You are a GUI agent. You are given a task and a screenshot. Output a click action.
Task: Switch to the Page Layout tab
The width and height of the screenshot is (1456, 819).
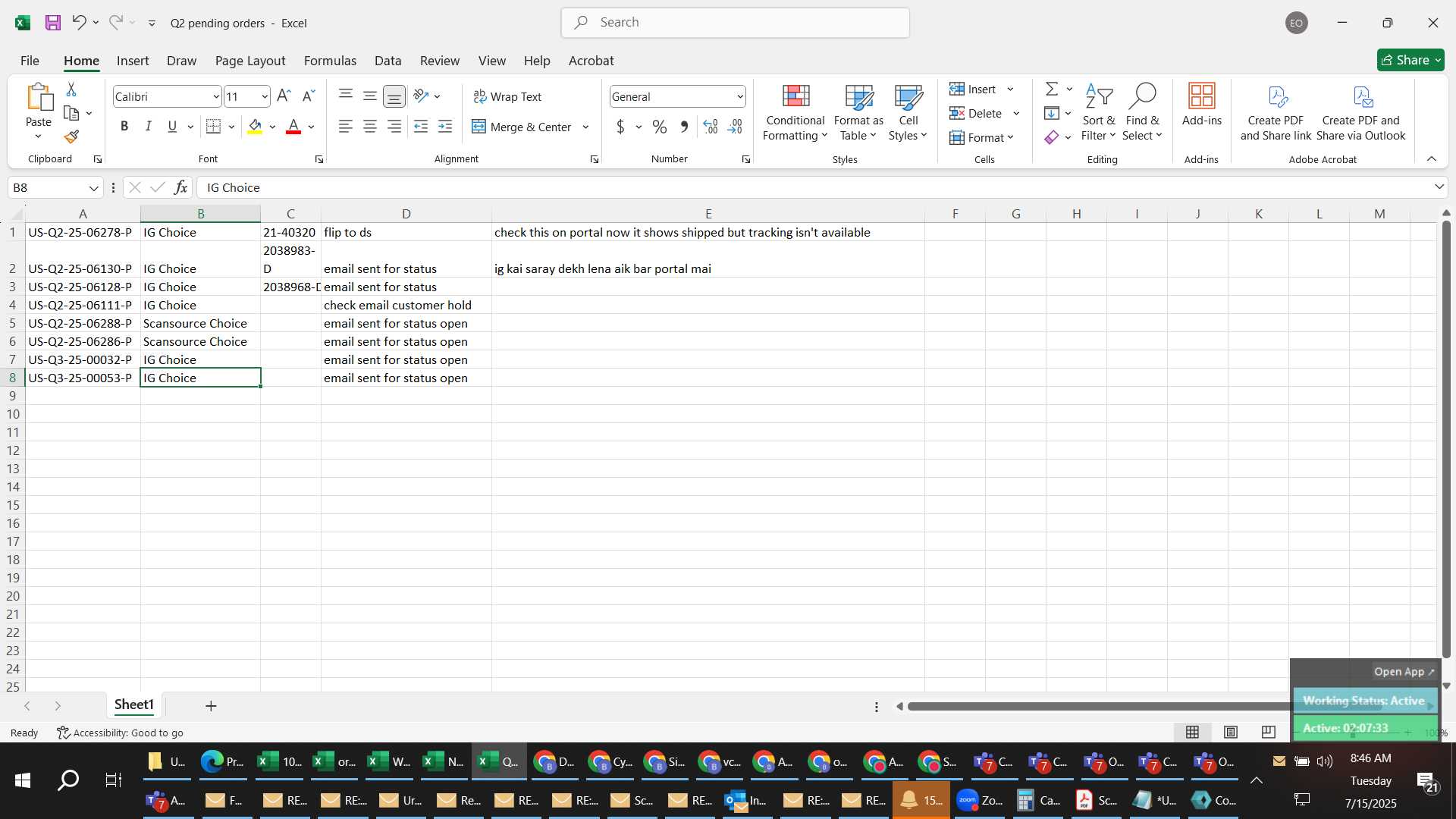click(x=250, y=61)
